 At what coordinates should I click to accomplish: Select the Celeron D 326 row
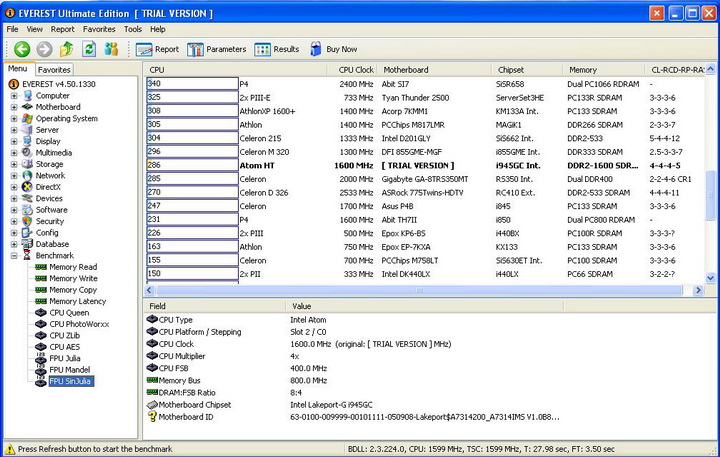[425, 193]
